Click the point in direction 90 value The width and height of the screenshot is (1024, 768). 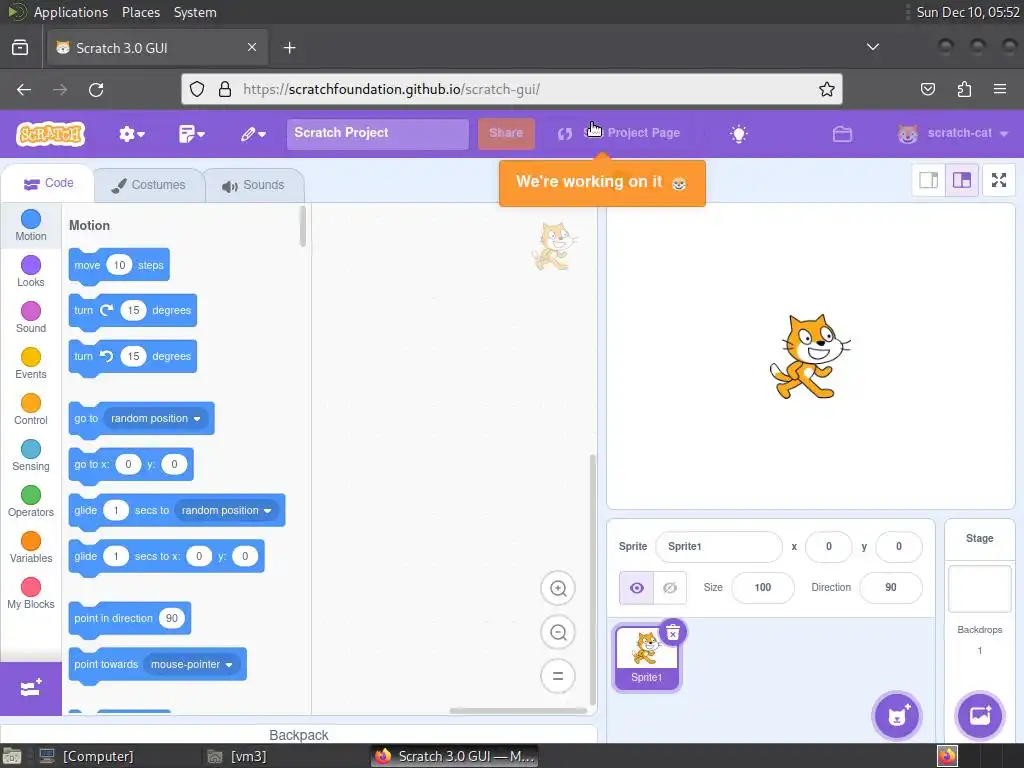(172, 618)
